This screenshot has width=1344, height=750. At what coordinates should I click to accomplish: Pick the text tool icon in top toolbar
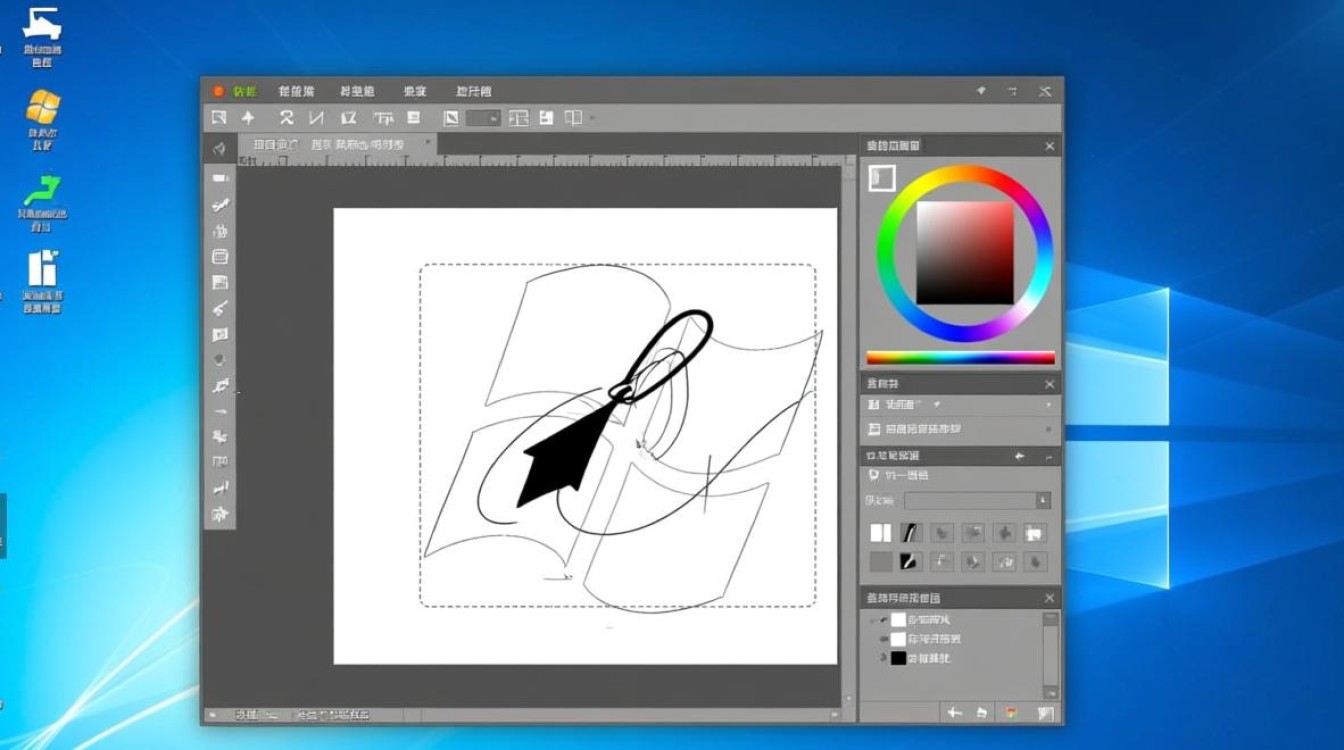(x=383, y=118)
